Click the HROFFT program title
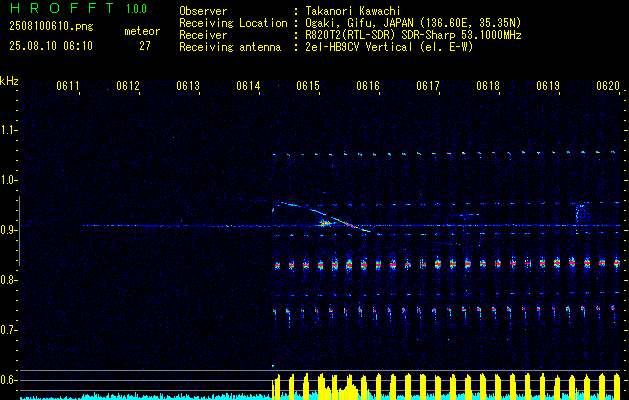This screenshot has height=400, width=629. click(62, 8)
